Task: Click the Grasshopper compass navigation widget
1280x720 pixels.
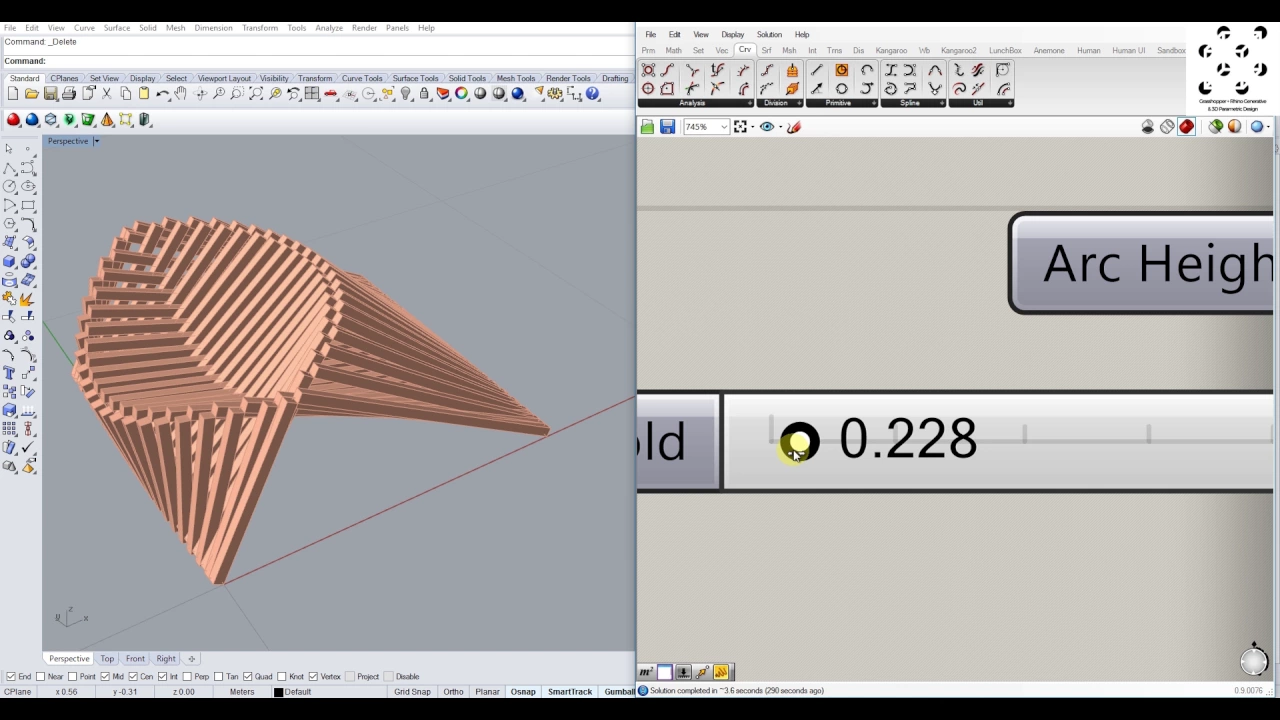Action: 1254,660
